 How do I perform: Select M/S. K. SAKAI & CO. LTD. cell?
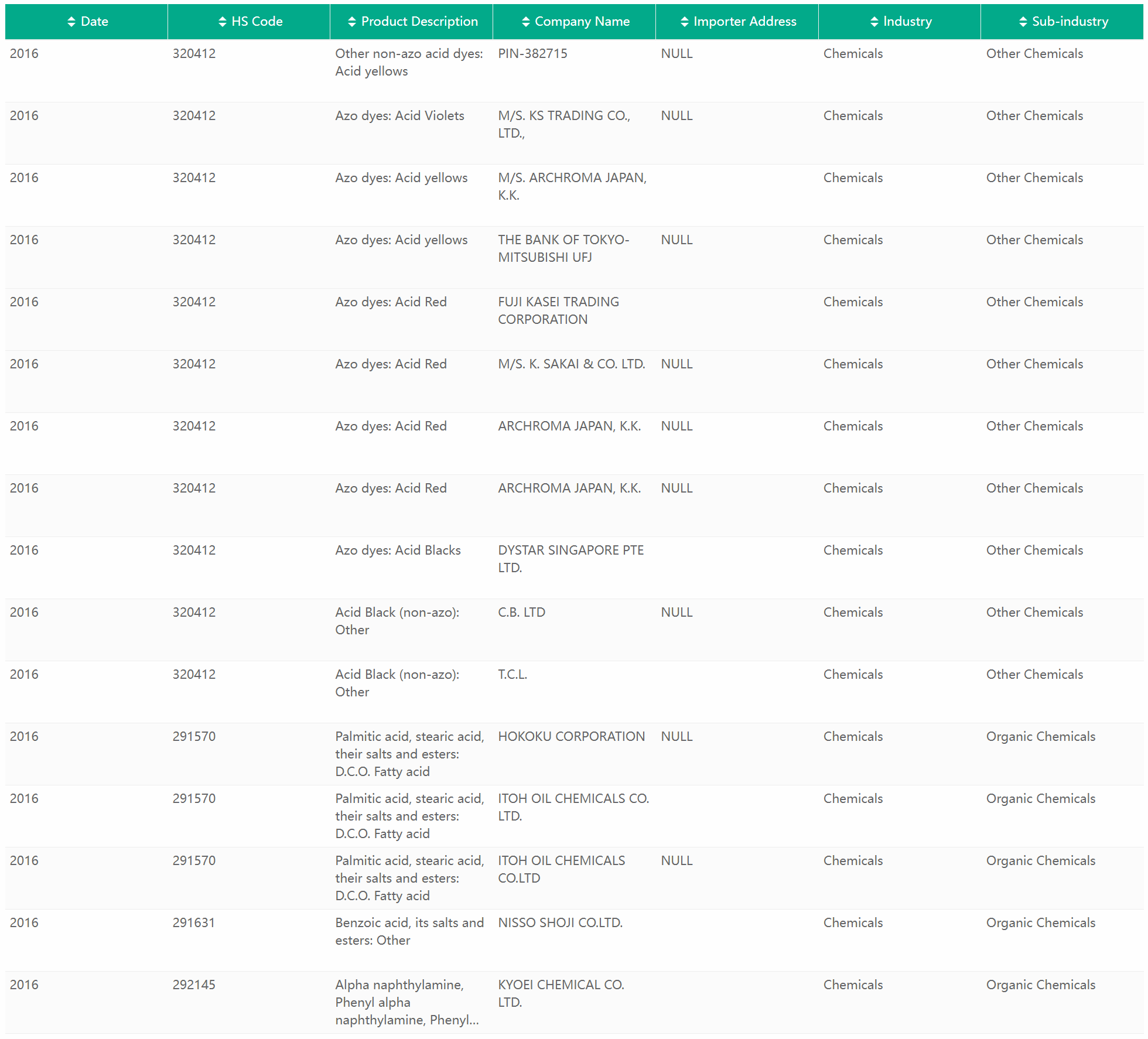(x=574, y=381)
